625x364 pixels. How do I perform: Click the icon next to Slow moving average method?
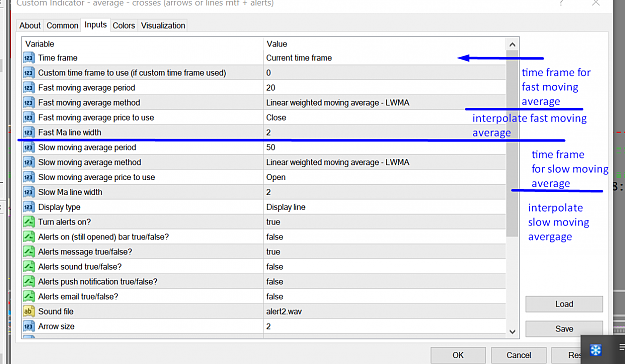click(x=29, y=162)
